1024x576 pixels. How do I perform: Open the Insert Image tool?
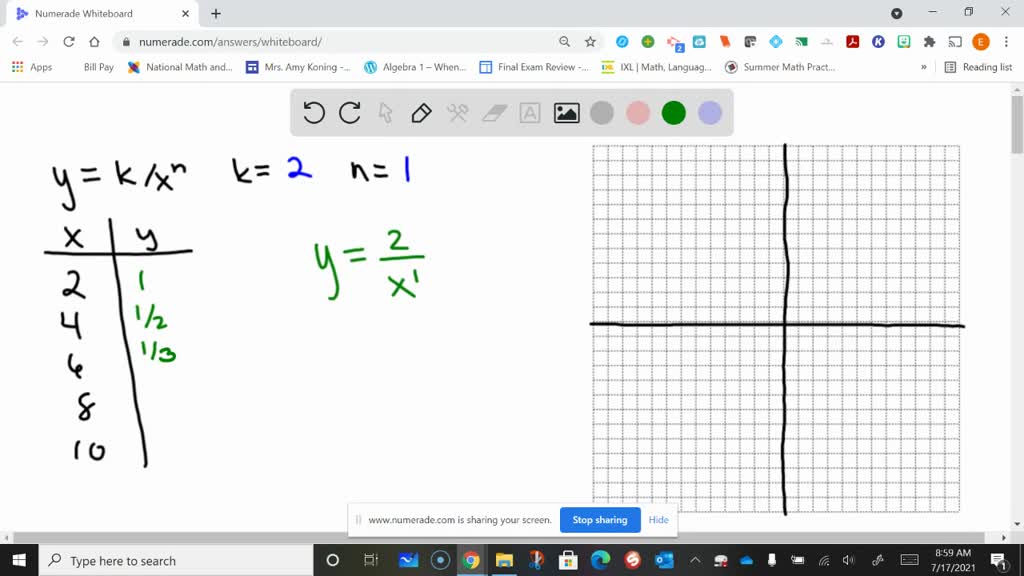566,113
